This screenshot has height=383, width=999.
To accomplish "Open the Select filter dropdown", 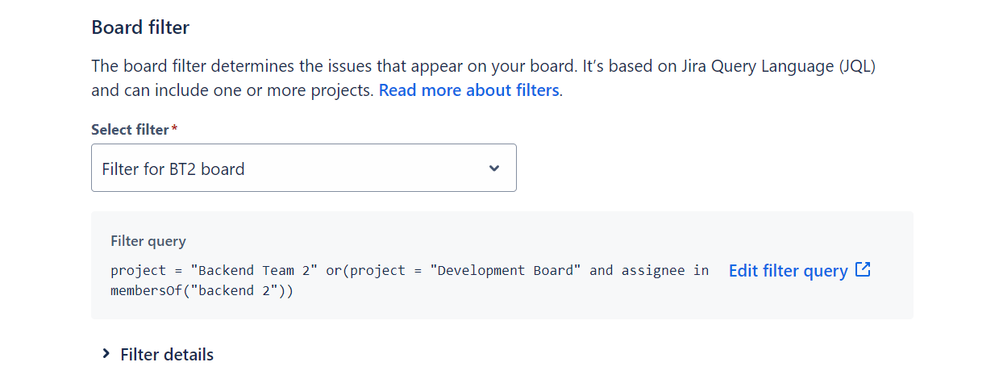I will point(303,168).
